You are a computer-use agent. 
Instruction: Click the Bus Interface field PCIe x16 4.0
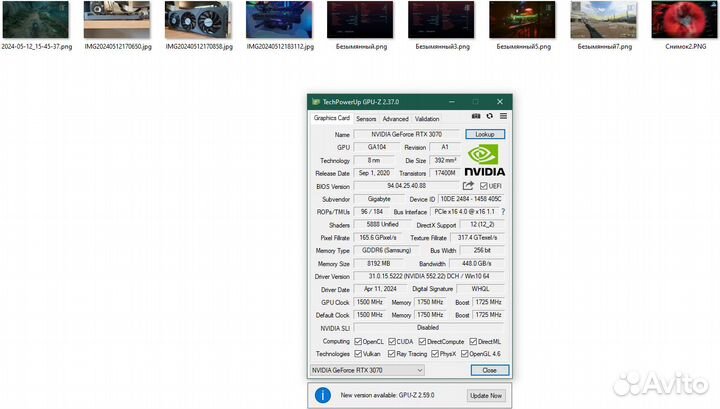coord(465,212)
